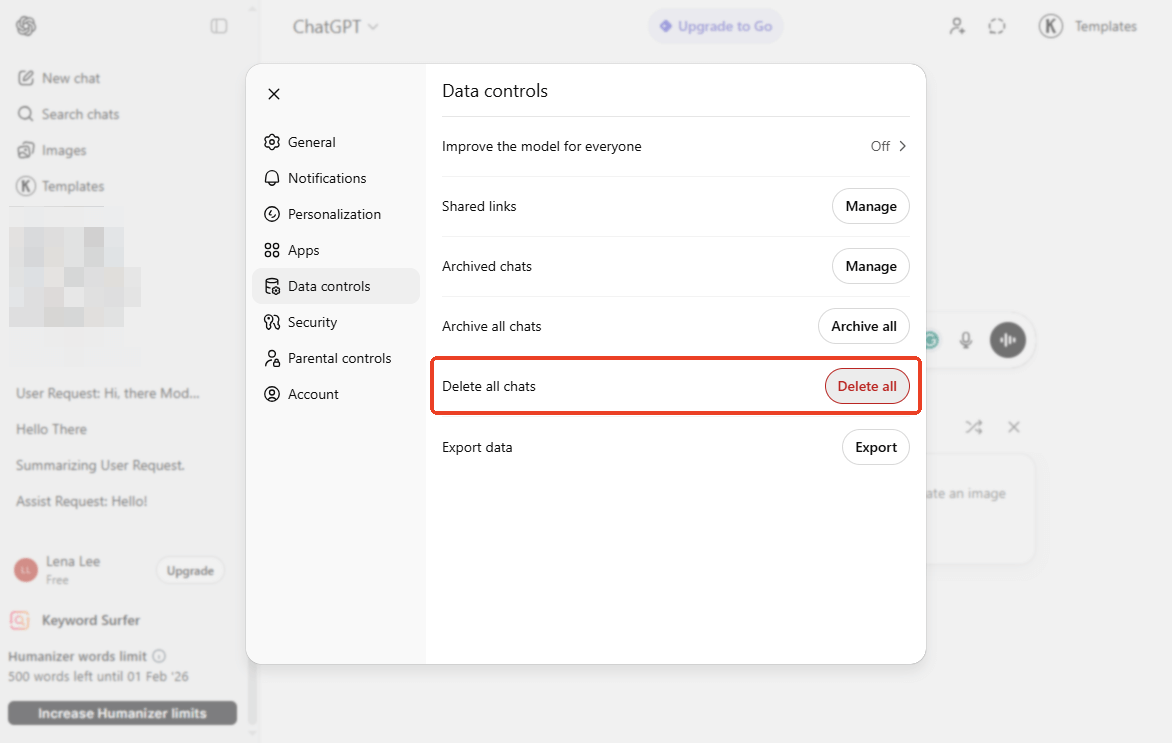The height and width of the screenshot is (743, 1172).
Task: Click the Humanizer words limit info icon
Action: tap(159, 657)
